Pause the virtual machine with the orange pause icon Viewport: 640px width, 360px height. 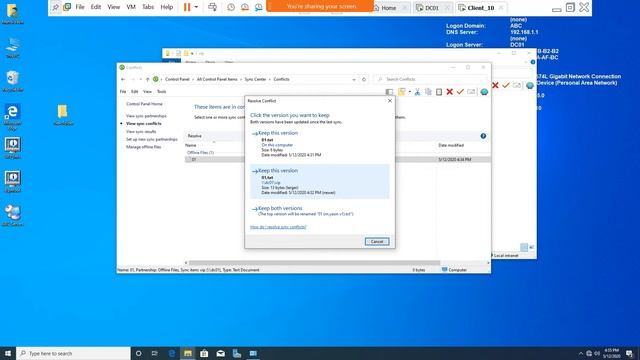[187, 7]
